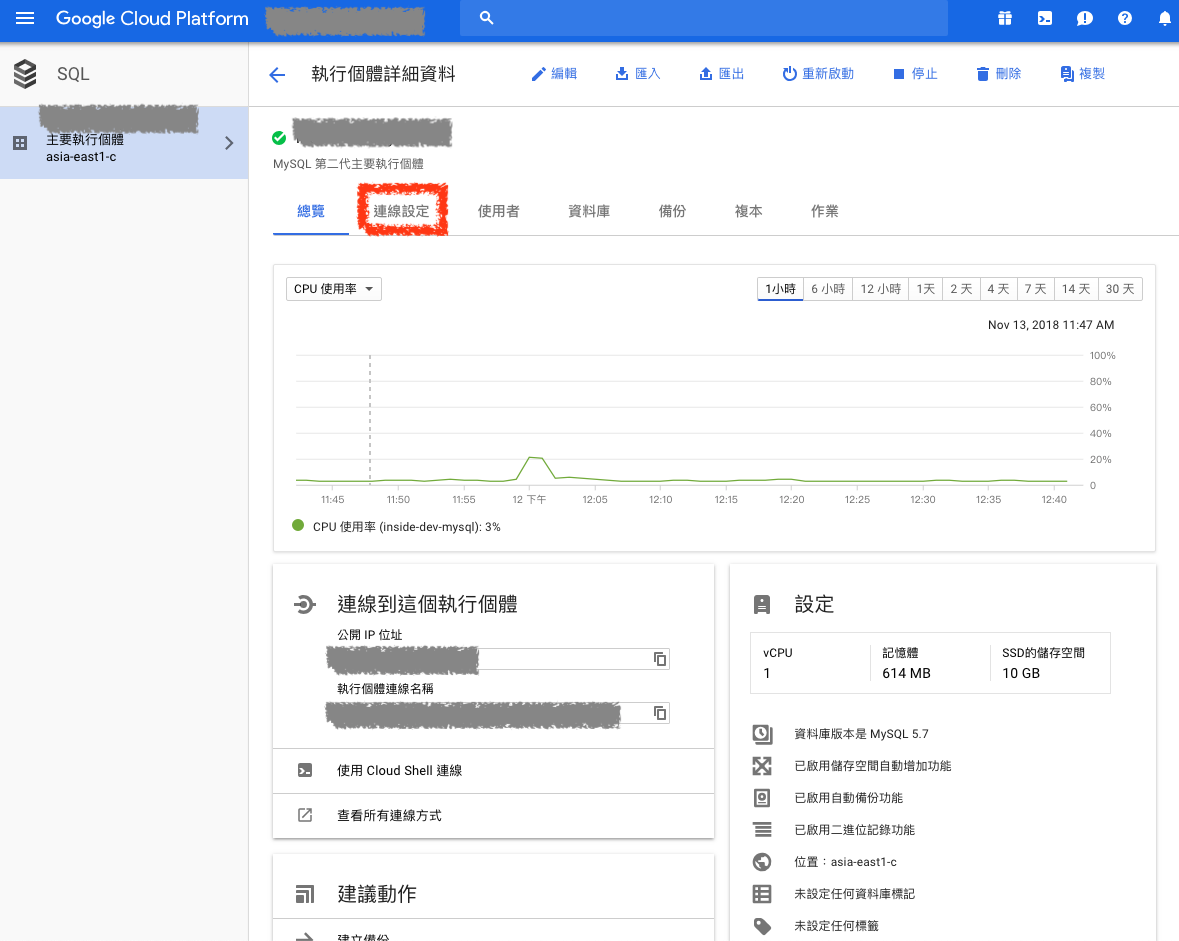Image resolution: width=1179 pixels, height=941 pixels.
Task: Click the 刪除 delete button
Action: point(998,74)
